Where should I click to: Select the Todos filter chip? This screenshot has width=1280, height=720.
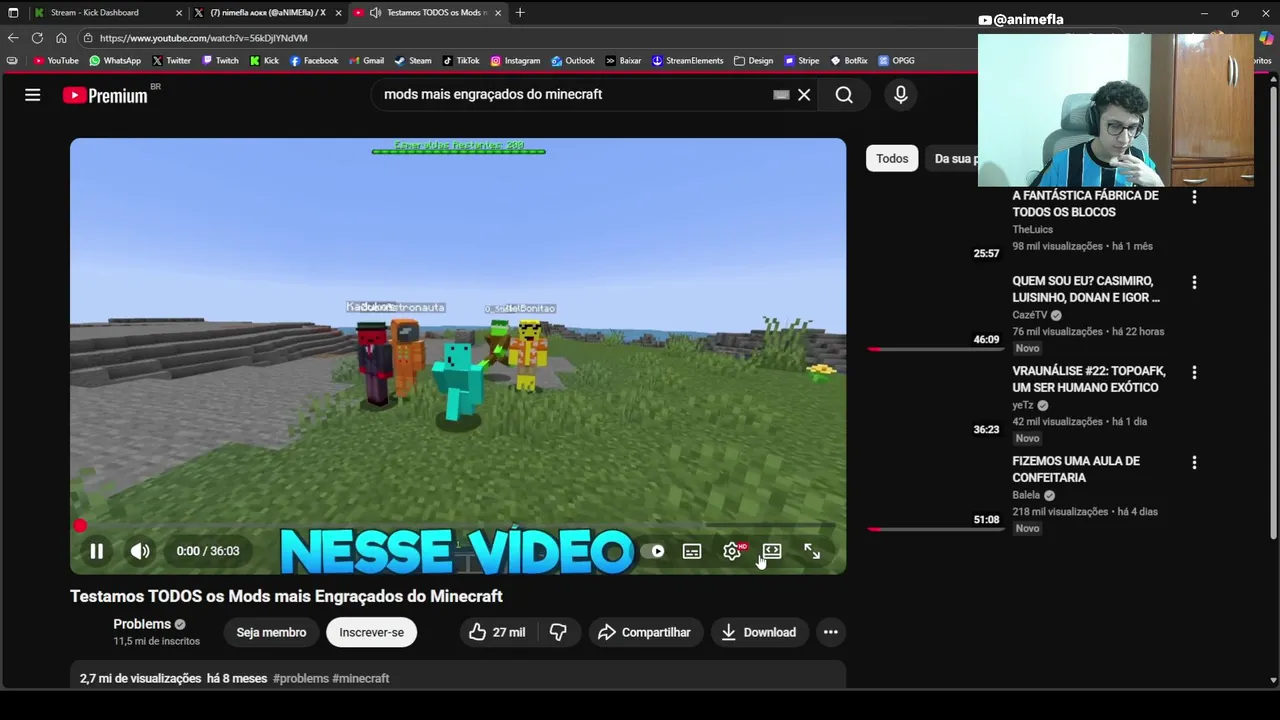[x=892, y=158]
